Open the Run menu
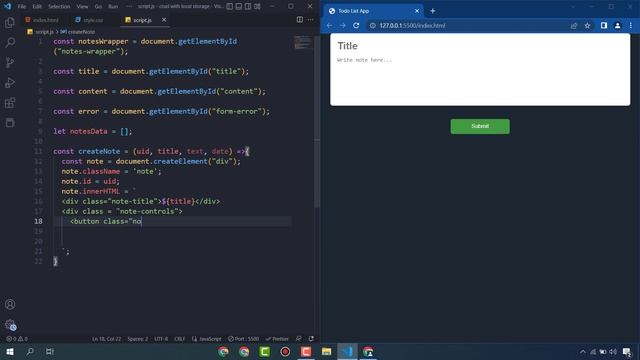The width and height of the screenshot is (640, 360). 113,7
